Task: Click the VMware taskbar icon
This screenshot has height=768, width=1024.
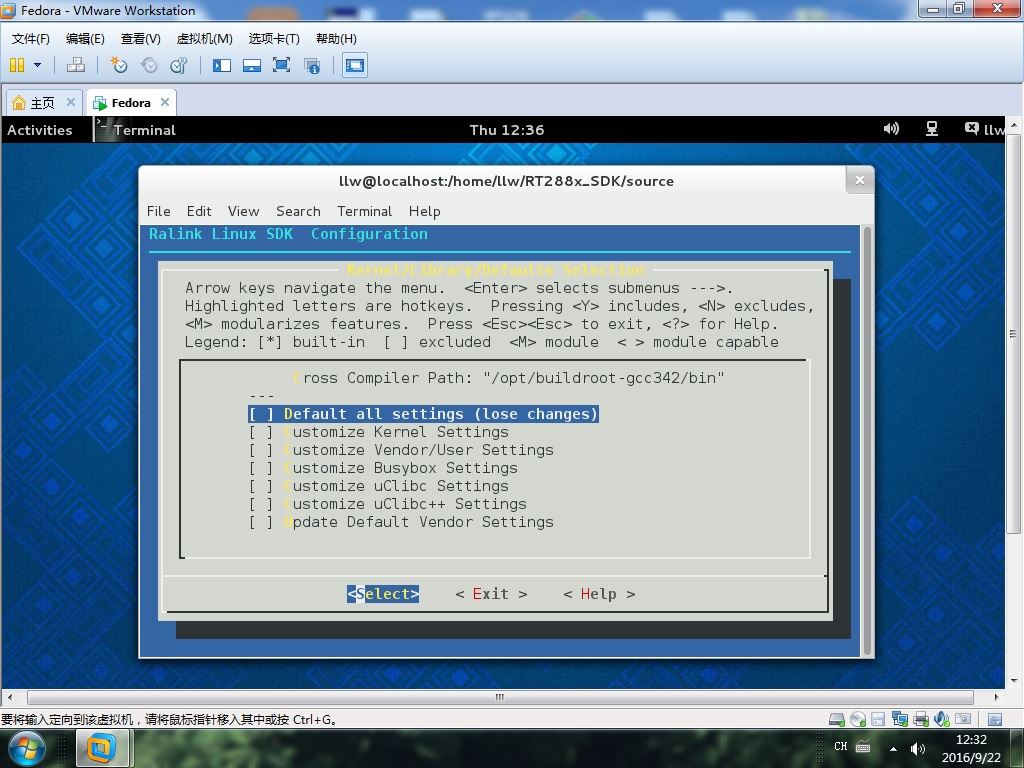Action: pyautogui.click(x=101, y=749)
